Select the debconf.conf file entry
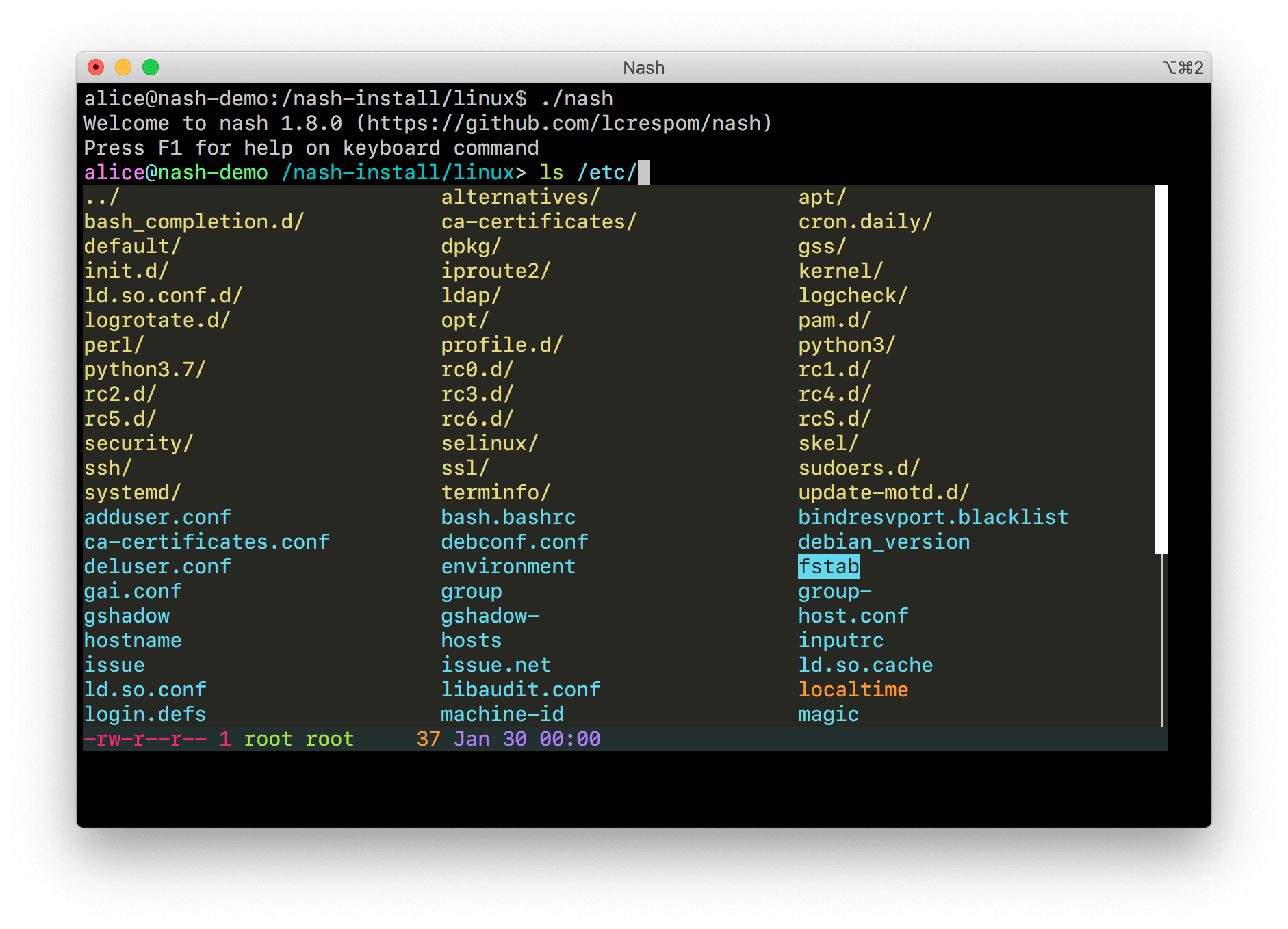This screenshot has height=929, width=1288. pyautogui.click(x=514, y=542)
